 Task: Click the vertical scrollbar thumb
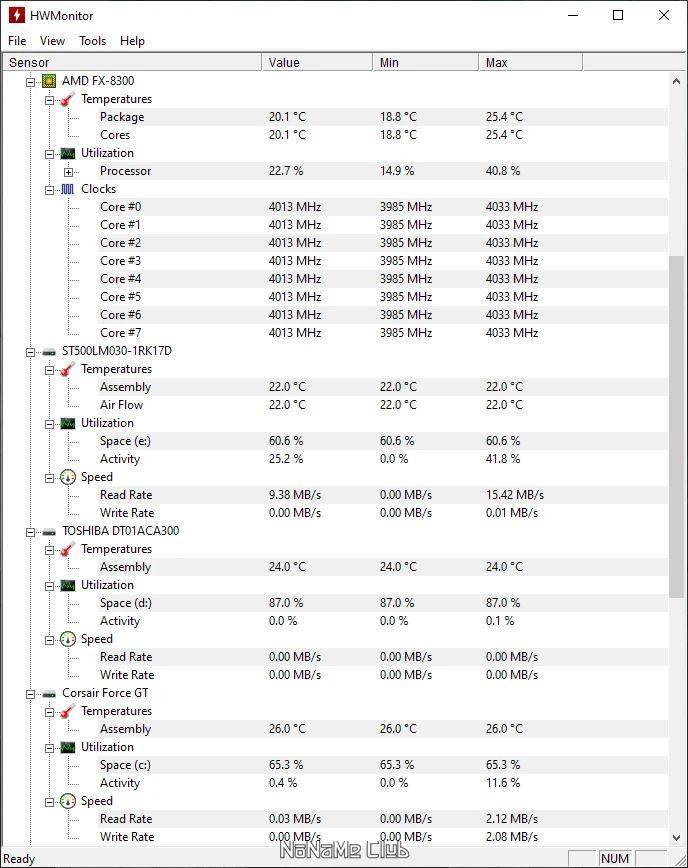pos(676,425)
